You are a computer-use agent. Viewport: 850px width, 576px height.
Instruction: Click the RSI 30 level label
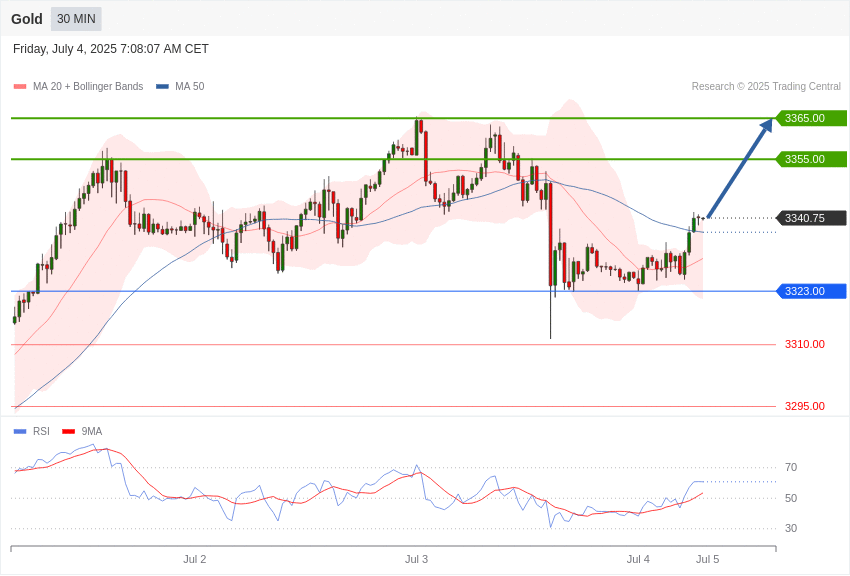[x=791, y=528]
